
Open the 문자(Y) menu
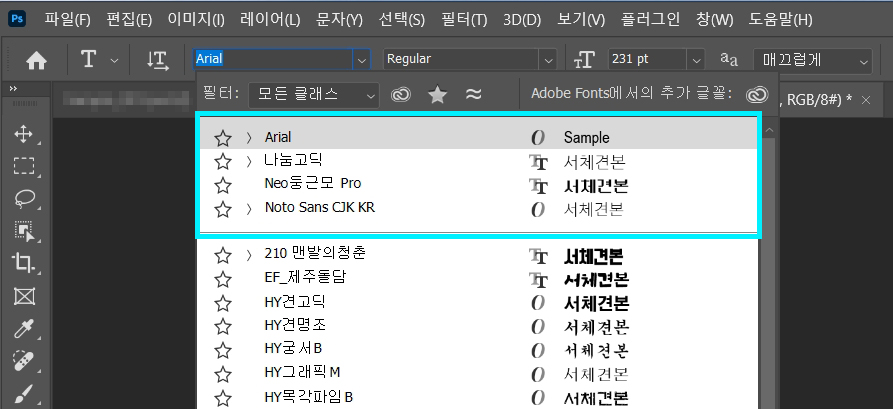coord(339,20)
